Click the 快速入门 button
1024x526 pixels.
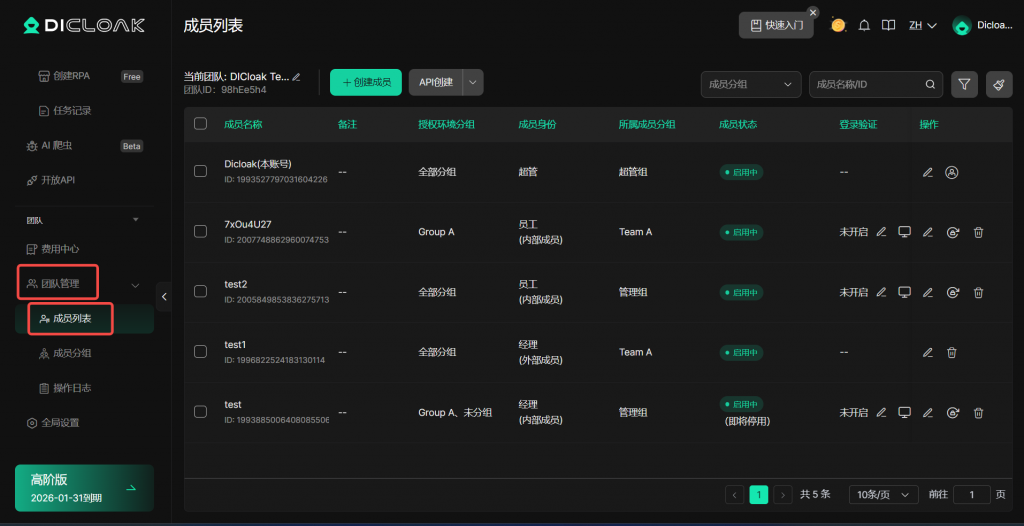(776, 26)
